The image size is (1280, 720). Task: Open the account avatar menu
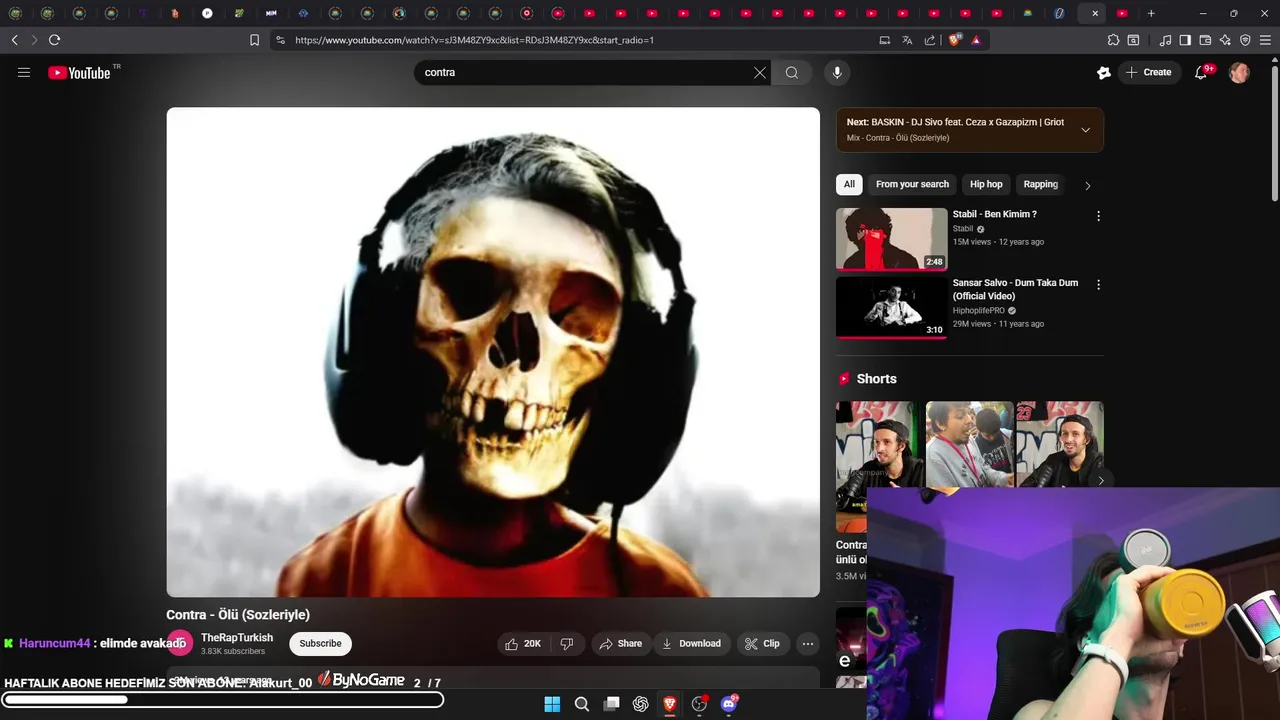click(1239, 72)
